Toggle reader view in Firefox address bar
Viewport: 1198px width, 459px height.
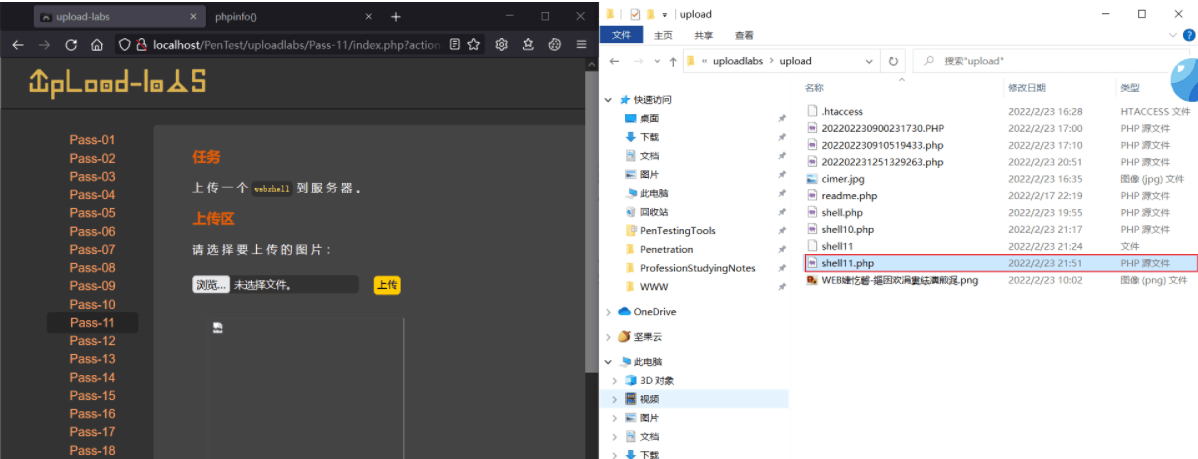coord(455,44)
